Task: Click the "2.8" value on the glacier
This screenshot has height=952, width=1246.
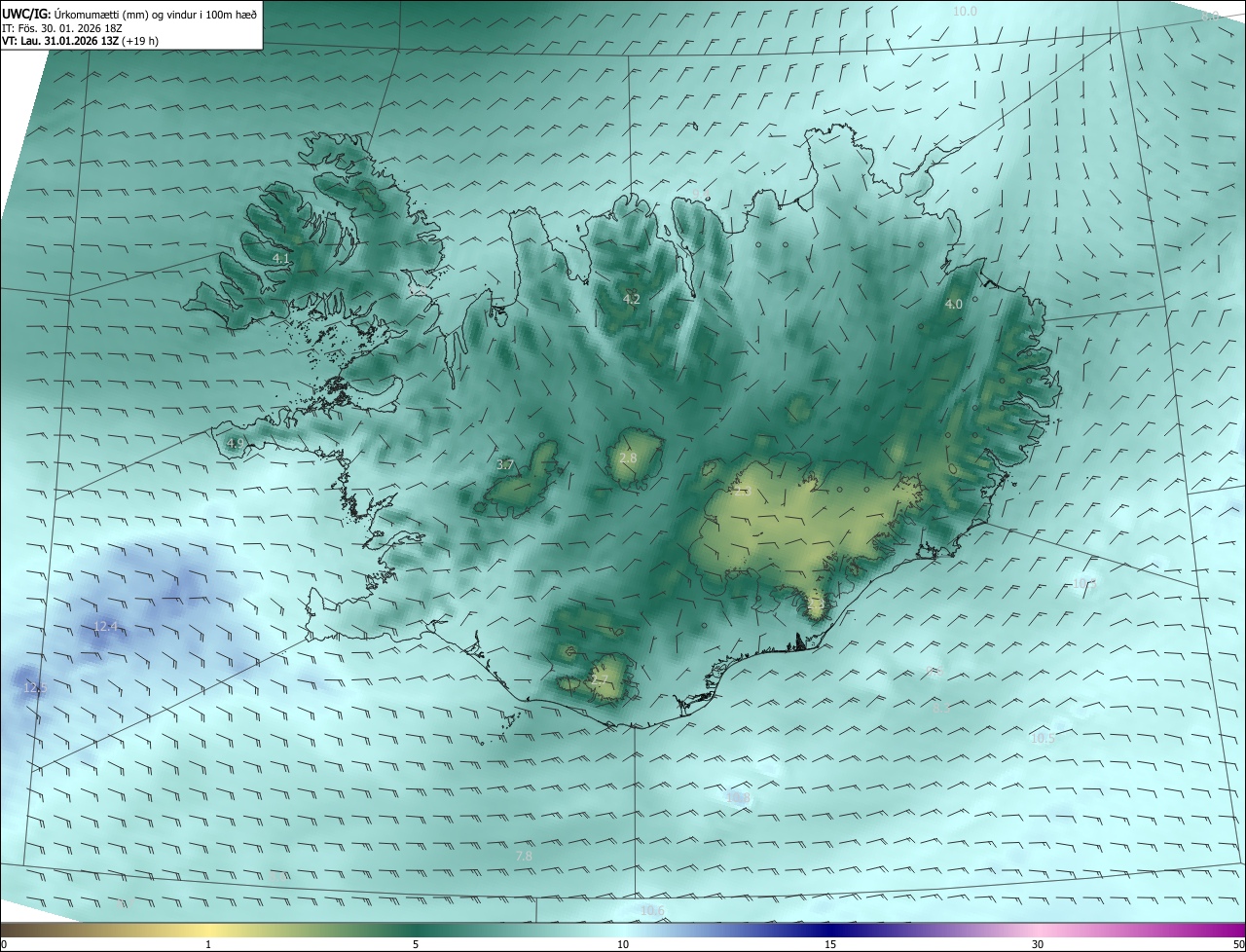Action: coord(628,458)
